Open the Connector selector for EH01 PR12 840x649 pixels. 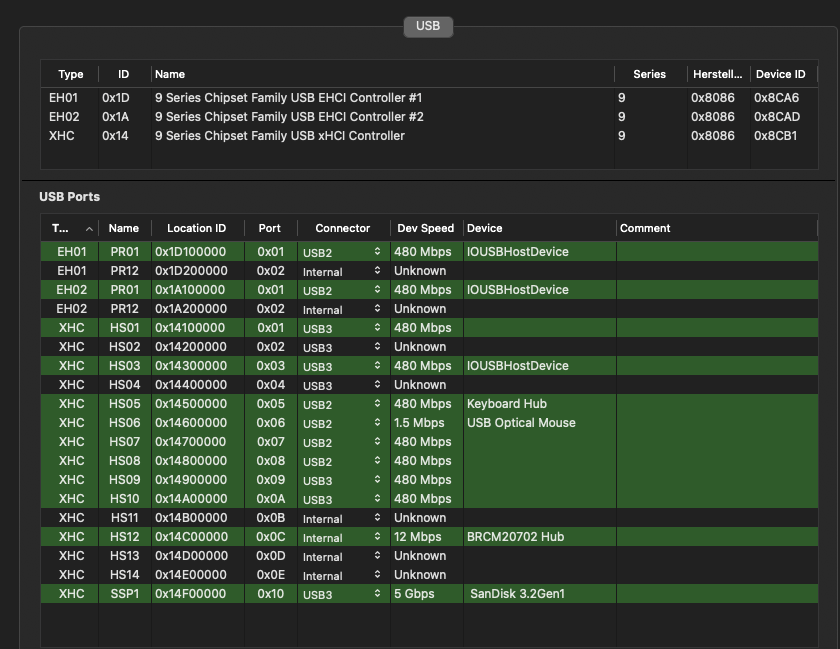coord(377,271)
